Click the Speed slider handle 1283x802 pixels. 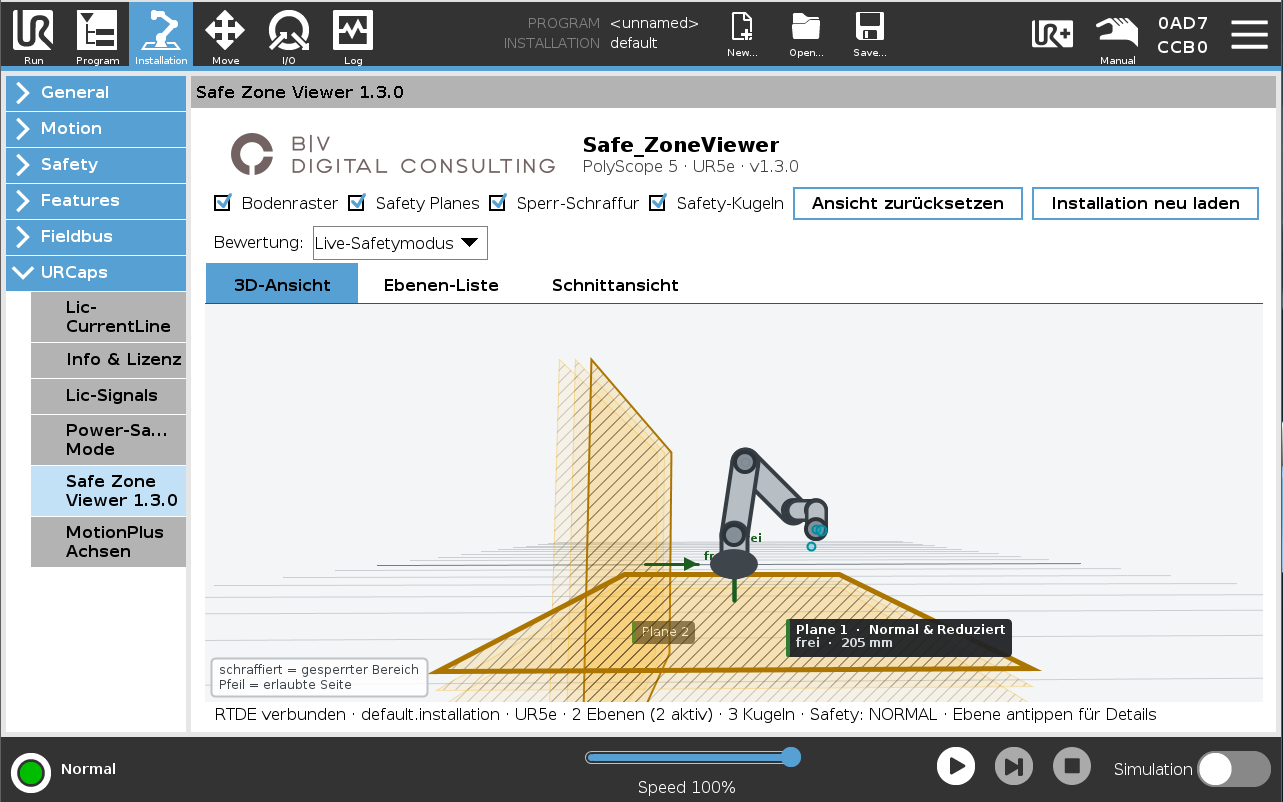click(x=790, y=757)
